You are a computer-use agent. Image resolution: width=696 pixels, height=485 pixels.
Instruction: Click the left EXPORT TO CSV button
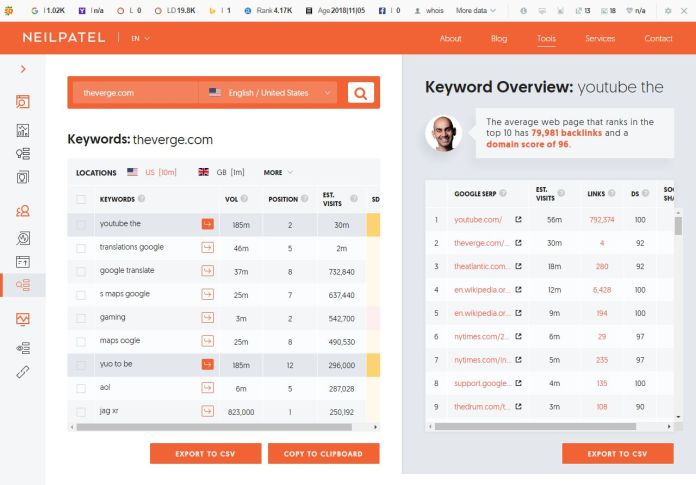point(205,453)
